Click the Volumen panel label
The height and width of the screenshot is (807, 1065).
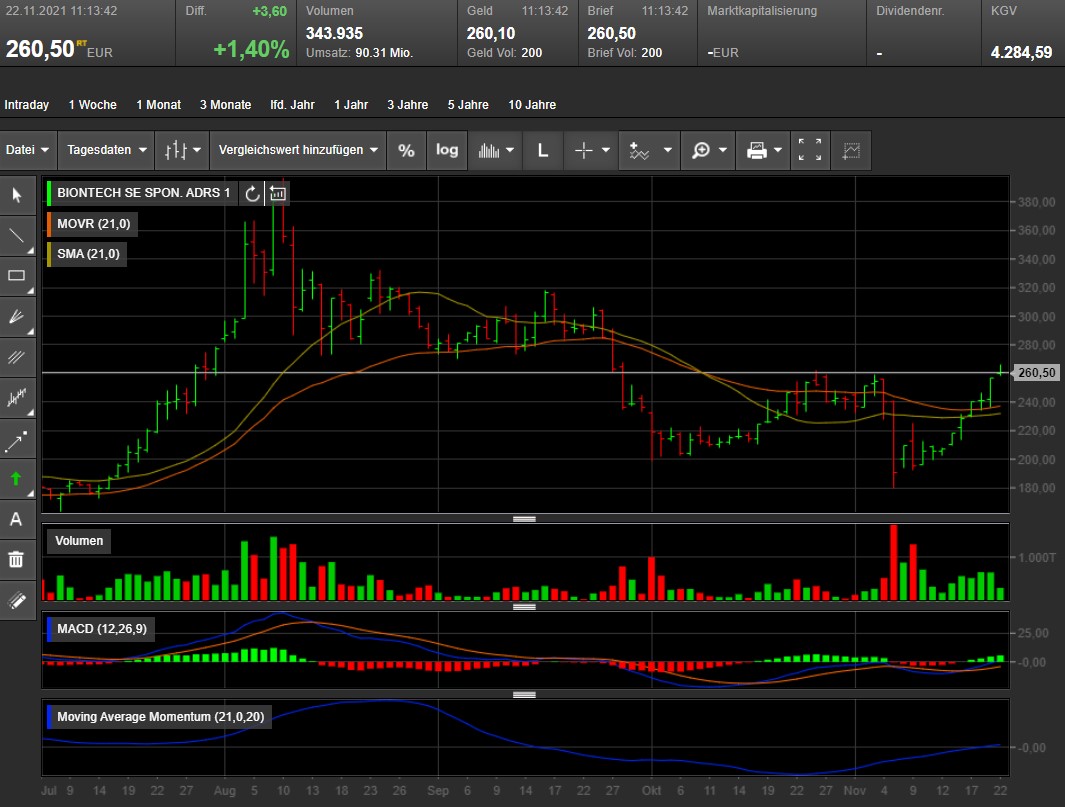pyautogui.click(x=79, y=541)
